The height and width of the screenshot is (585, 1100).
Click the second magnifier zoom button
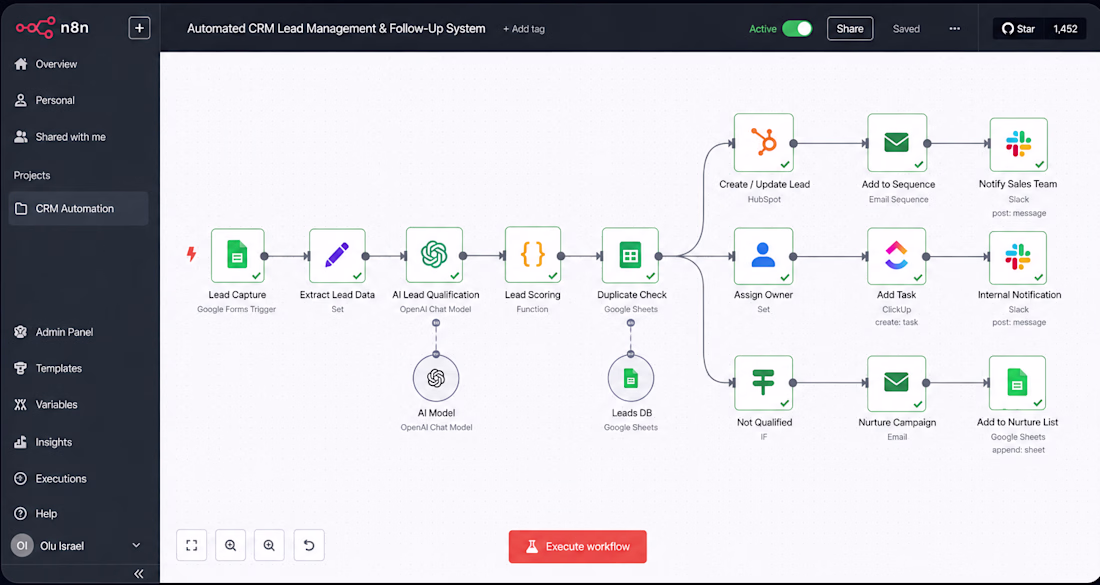(x=269, y=546)
